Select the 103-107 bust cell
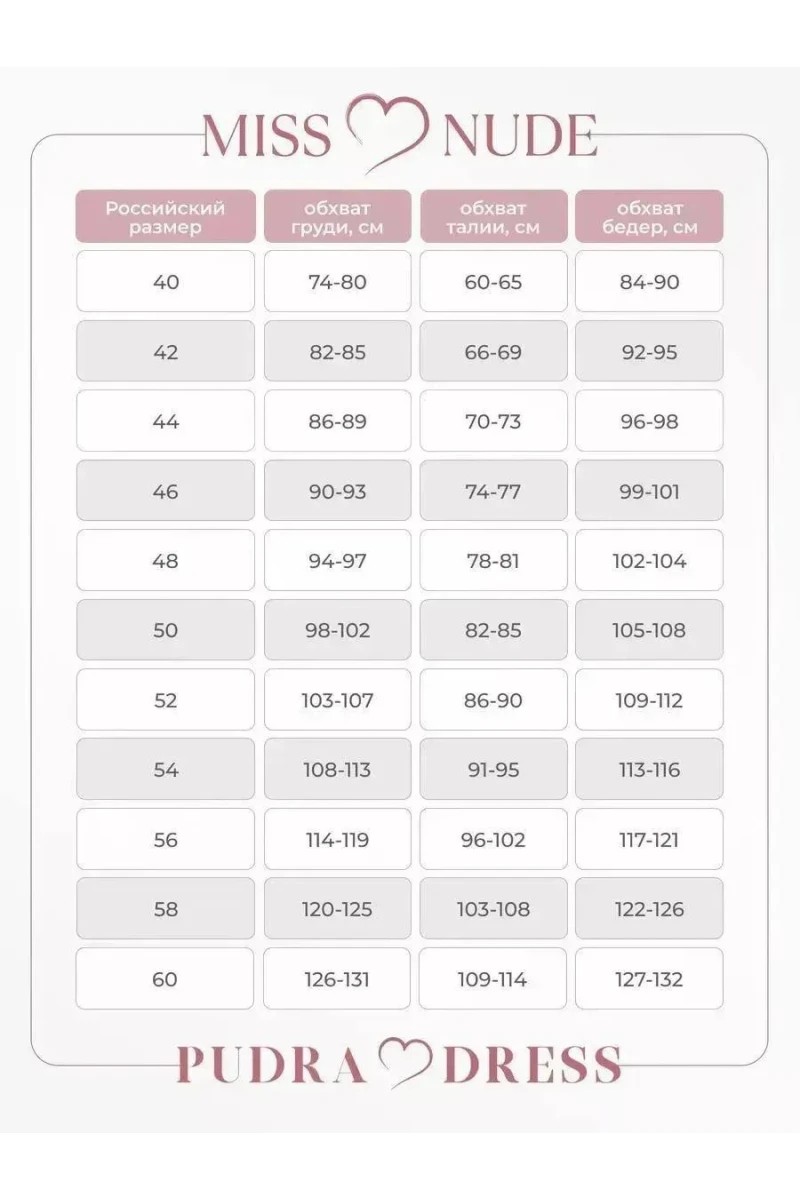Screen dimensions: 800x1200 tap(337, 700)
